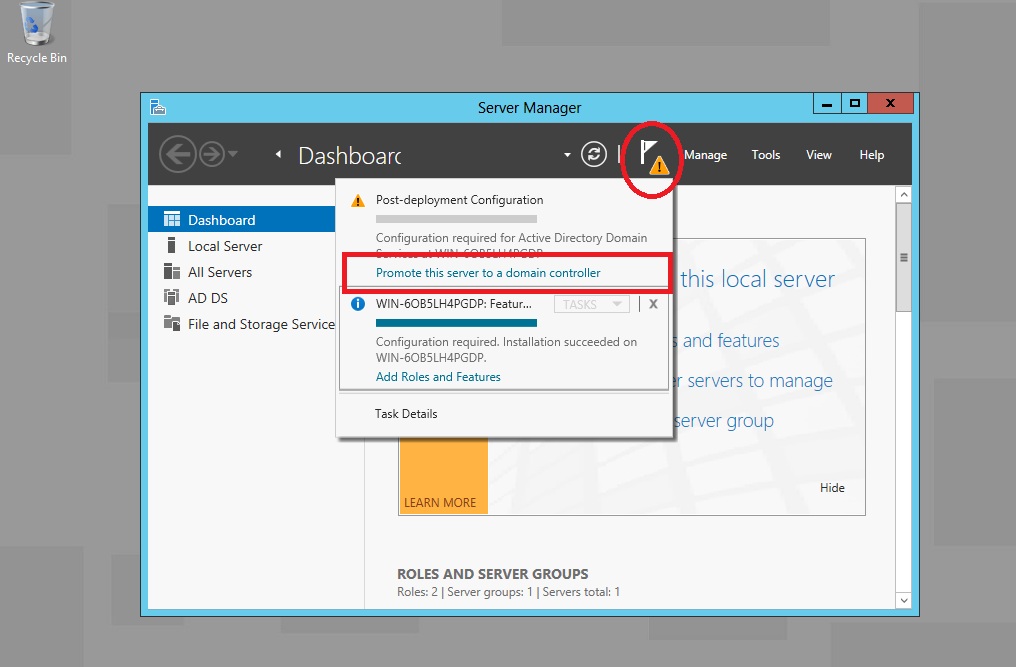Refresh the Server Manager dashboard
Screen dimensions: 1016x667
click(594, 154)
